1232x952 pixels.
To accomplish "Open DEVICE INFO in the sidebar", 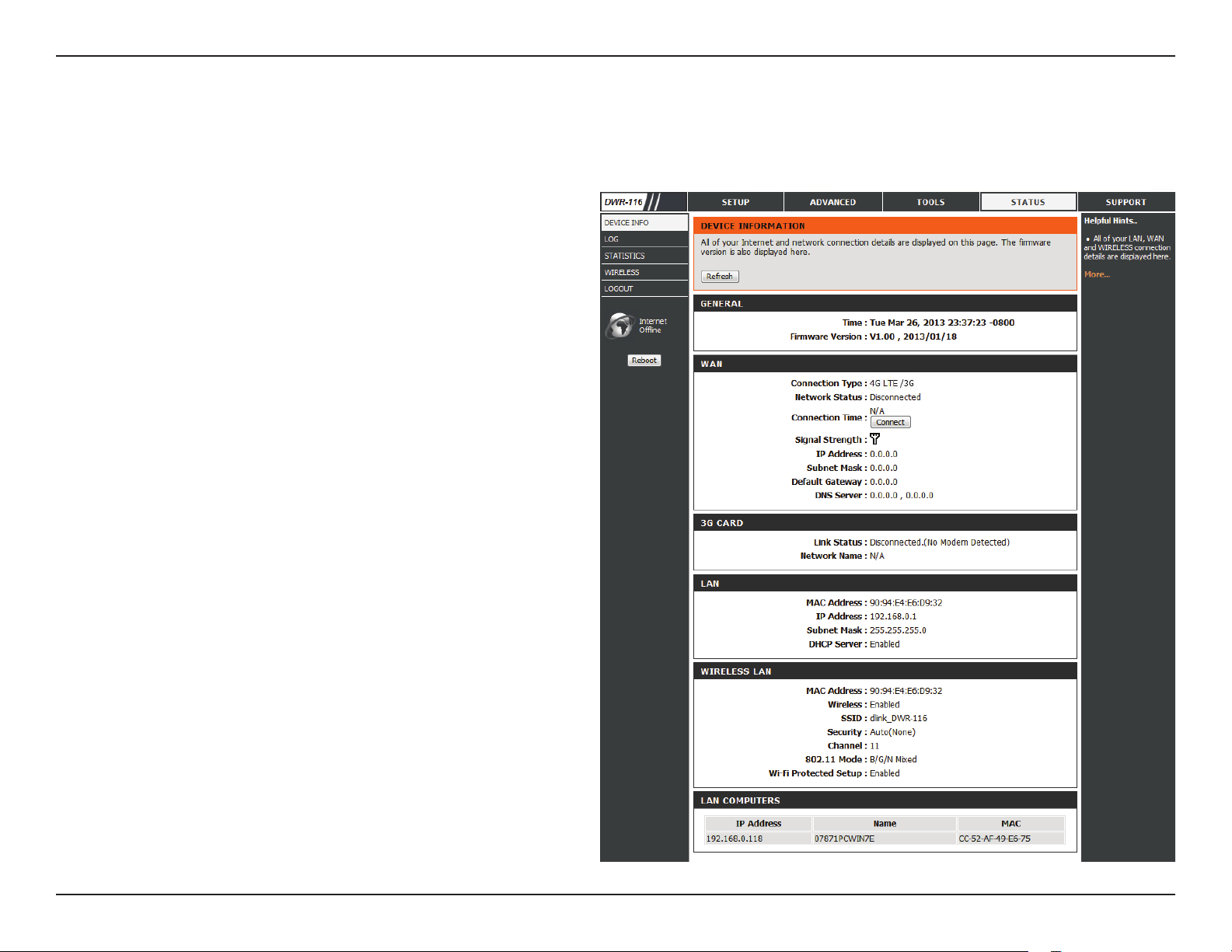I will click(x=644, y=222).
